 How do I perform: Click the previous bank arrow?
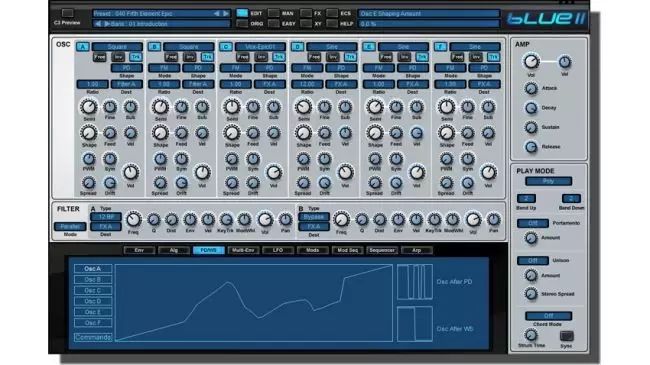[x=98, y=24]
